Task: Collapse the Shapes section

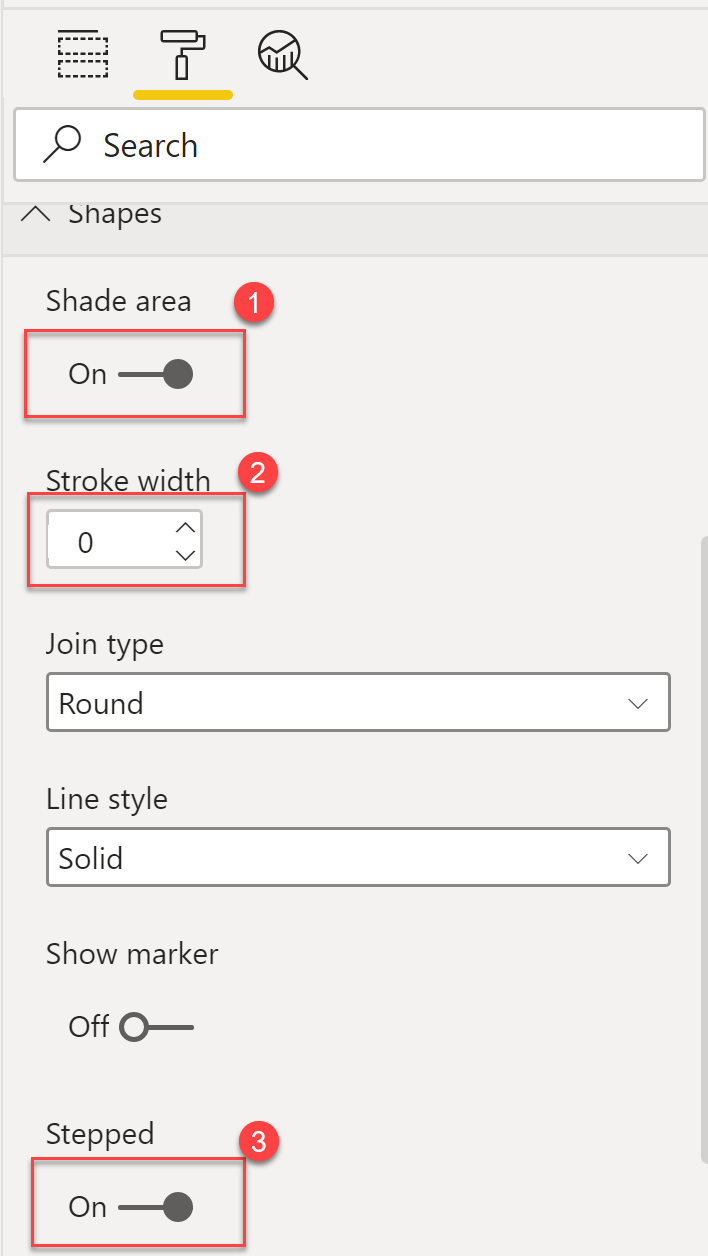Action: (36, 213)
